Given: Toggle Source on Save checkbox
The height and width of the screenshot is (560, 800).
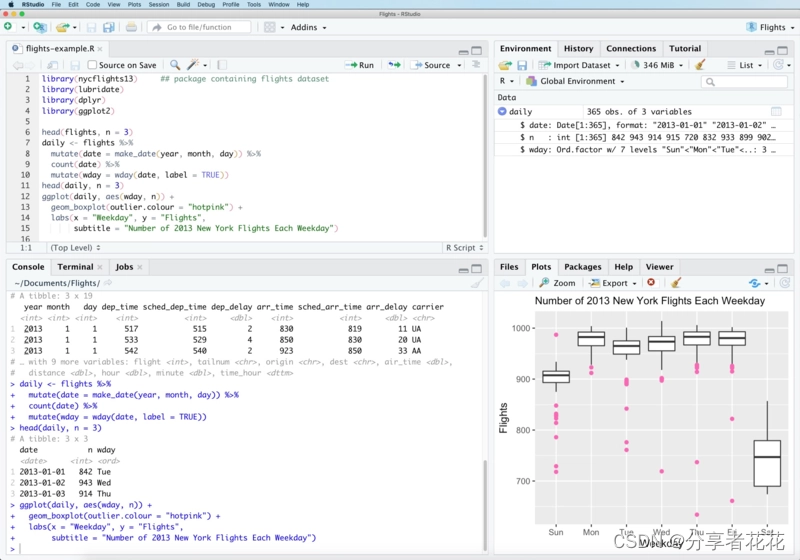Looking at the screenshot, I should tap(92, 65).
